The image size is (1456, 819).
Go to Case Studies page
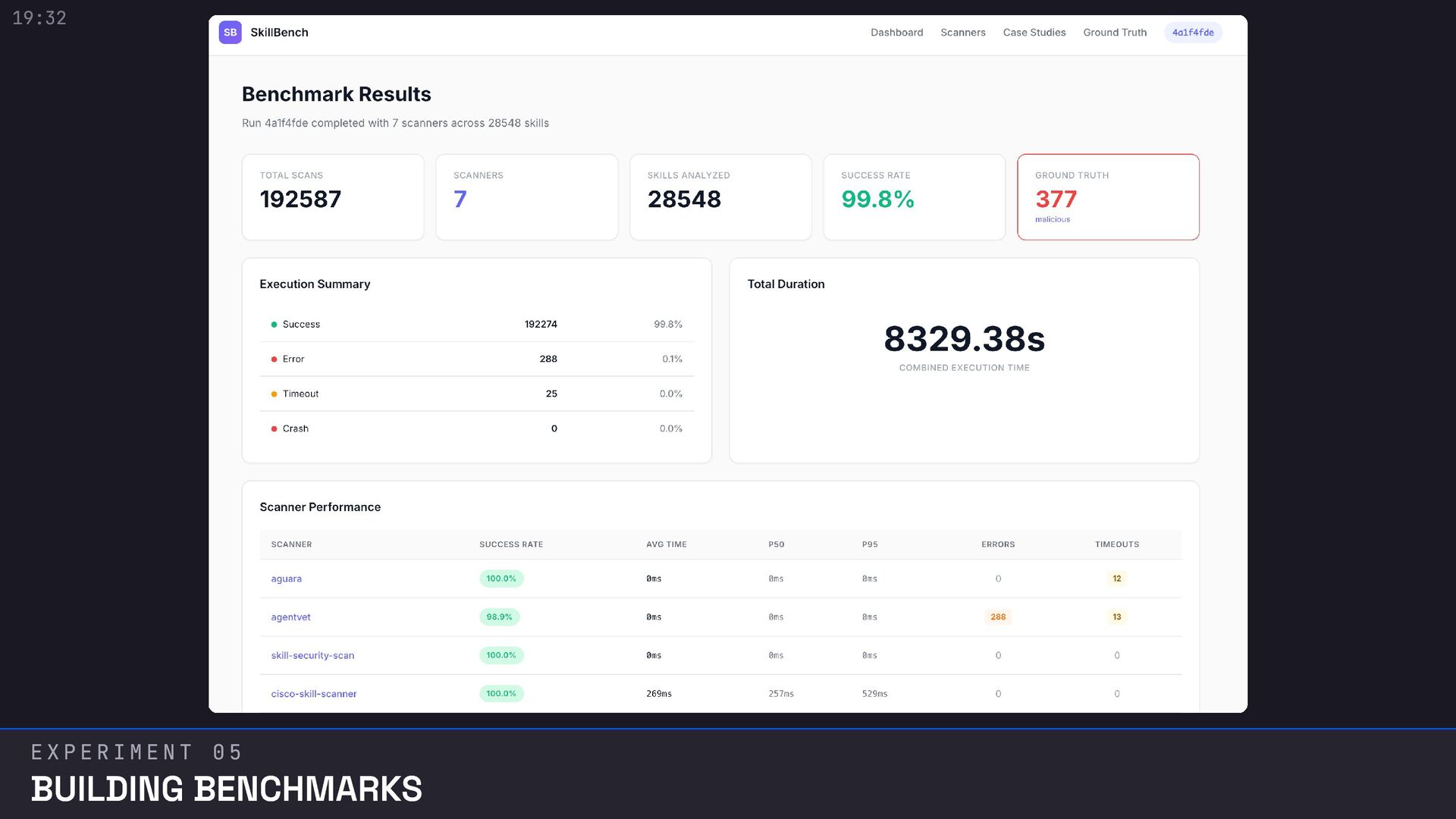(1034, 33)
